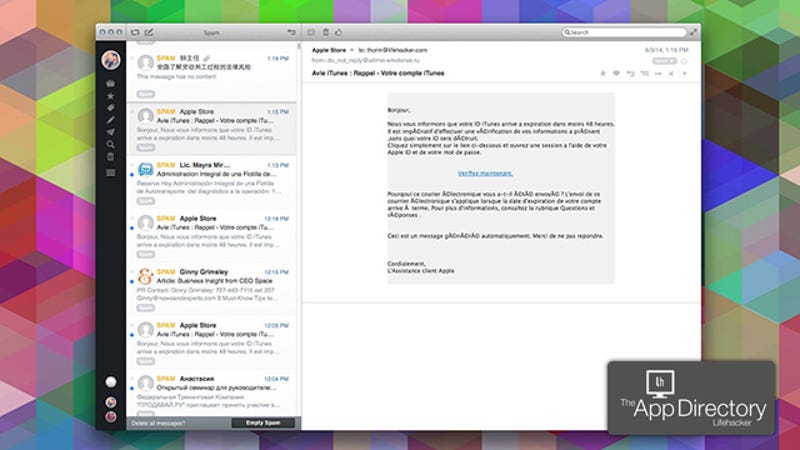
Task: Open the Trash folder in sidebar
Action: pos(110,157)
